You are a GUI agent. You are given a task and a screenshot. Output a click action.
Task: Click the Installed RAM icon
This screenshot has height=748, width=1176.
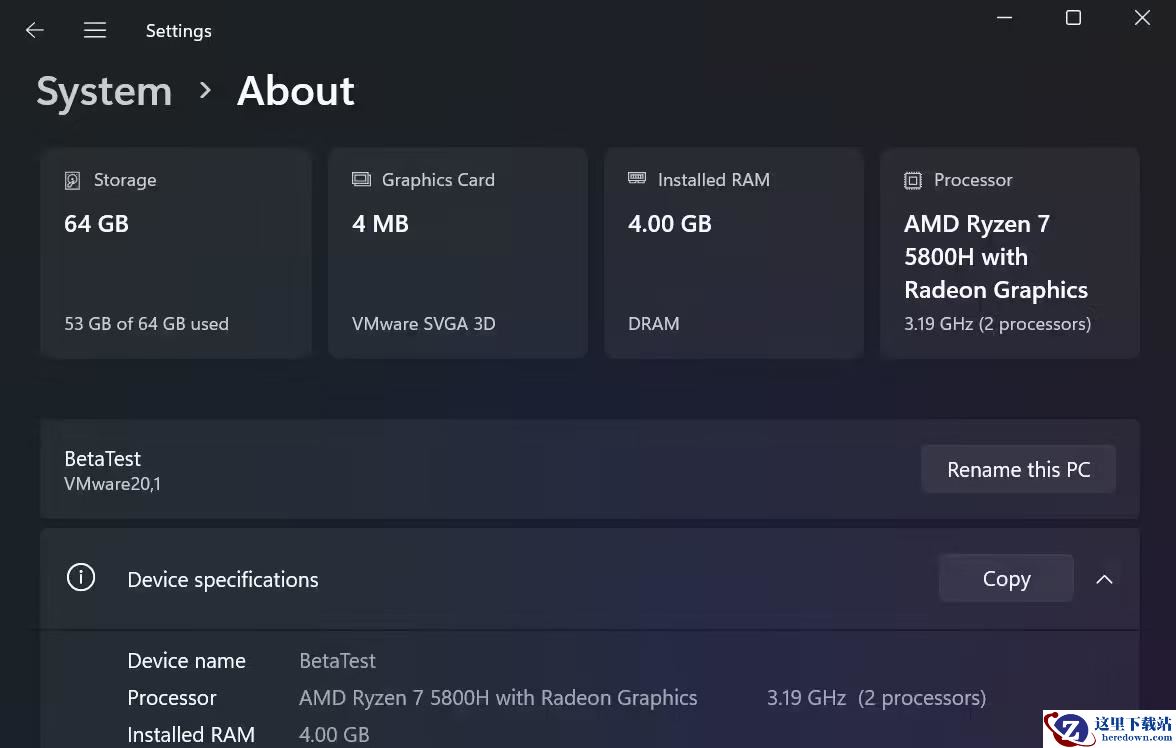coord(637,179)
